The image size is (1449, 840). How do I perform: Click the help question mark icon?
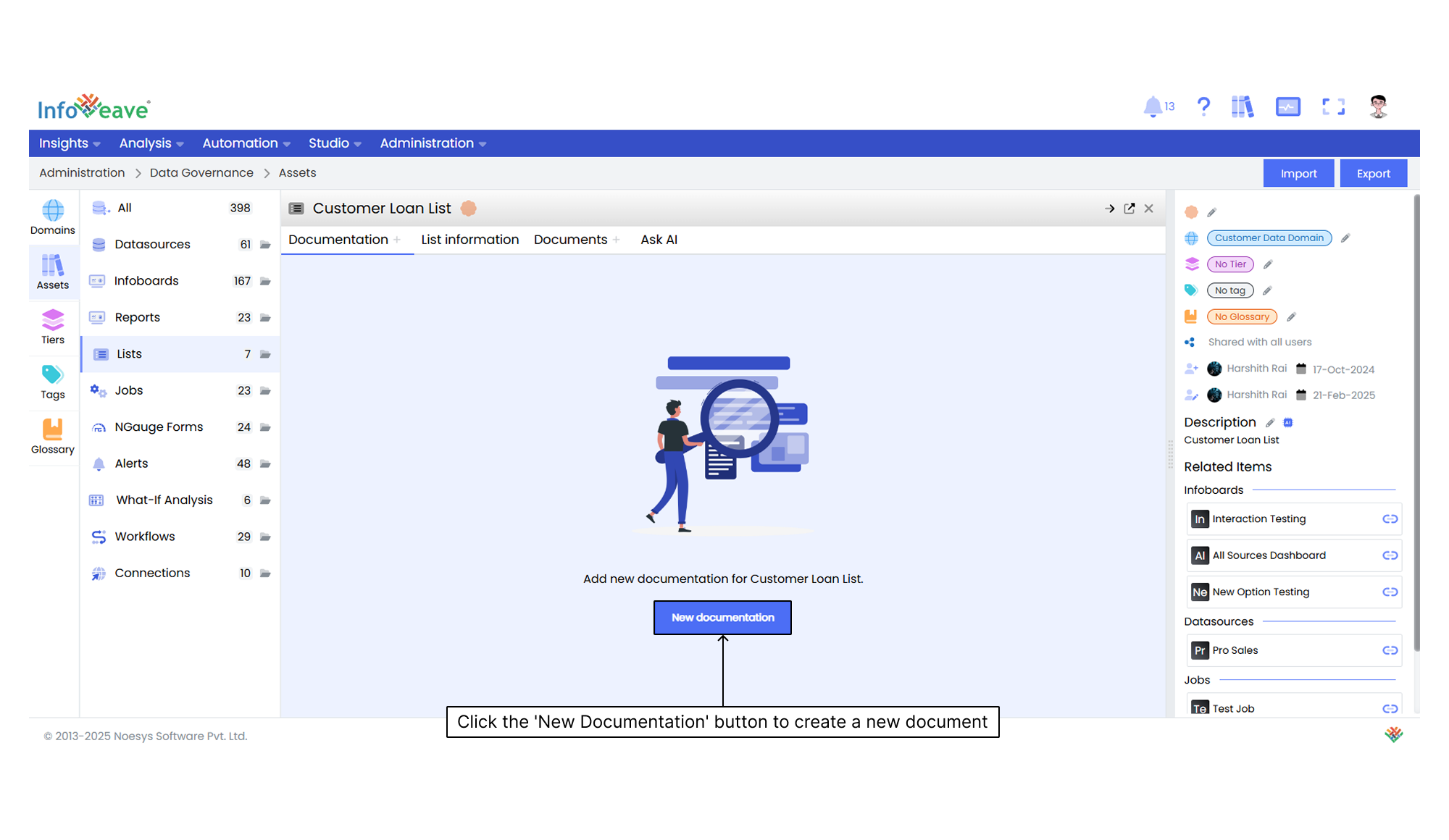(x=1203, y=107)
